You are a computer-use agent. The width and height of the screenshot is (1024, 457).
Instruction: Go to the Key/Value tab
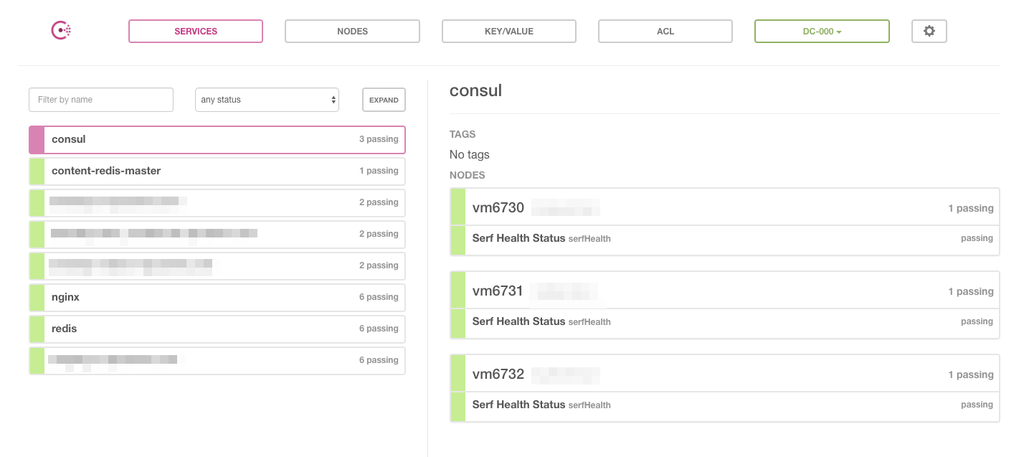point(509,31)
